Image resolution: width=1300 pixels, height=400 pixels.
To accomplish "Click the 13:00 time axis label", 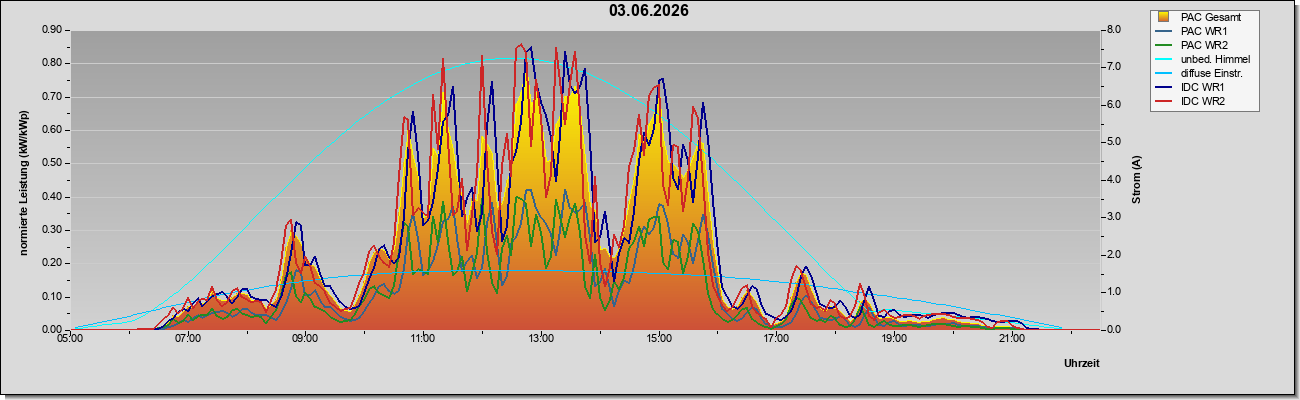I will click(x=540, y=339).
